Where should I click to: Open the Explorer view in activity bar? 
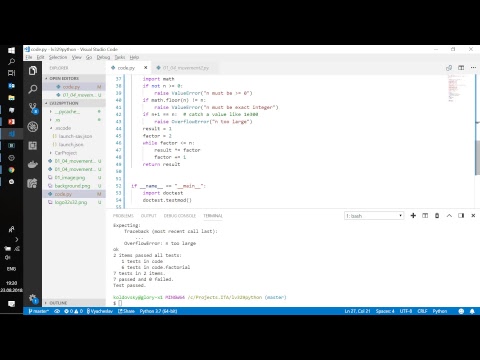tap(33, 71)
